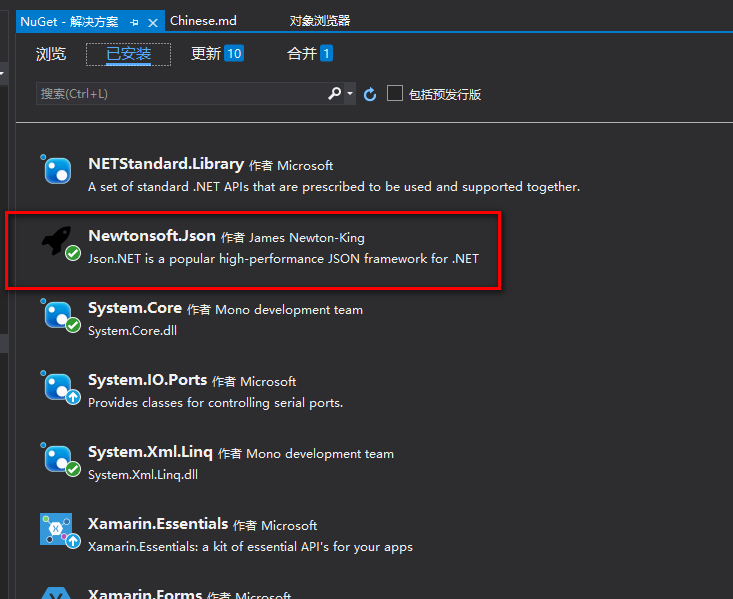Click the refresh packages icon
The height and width of the screenshot is (599, 733).
pyautogui.click(x=370, y=94)
